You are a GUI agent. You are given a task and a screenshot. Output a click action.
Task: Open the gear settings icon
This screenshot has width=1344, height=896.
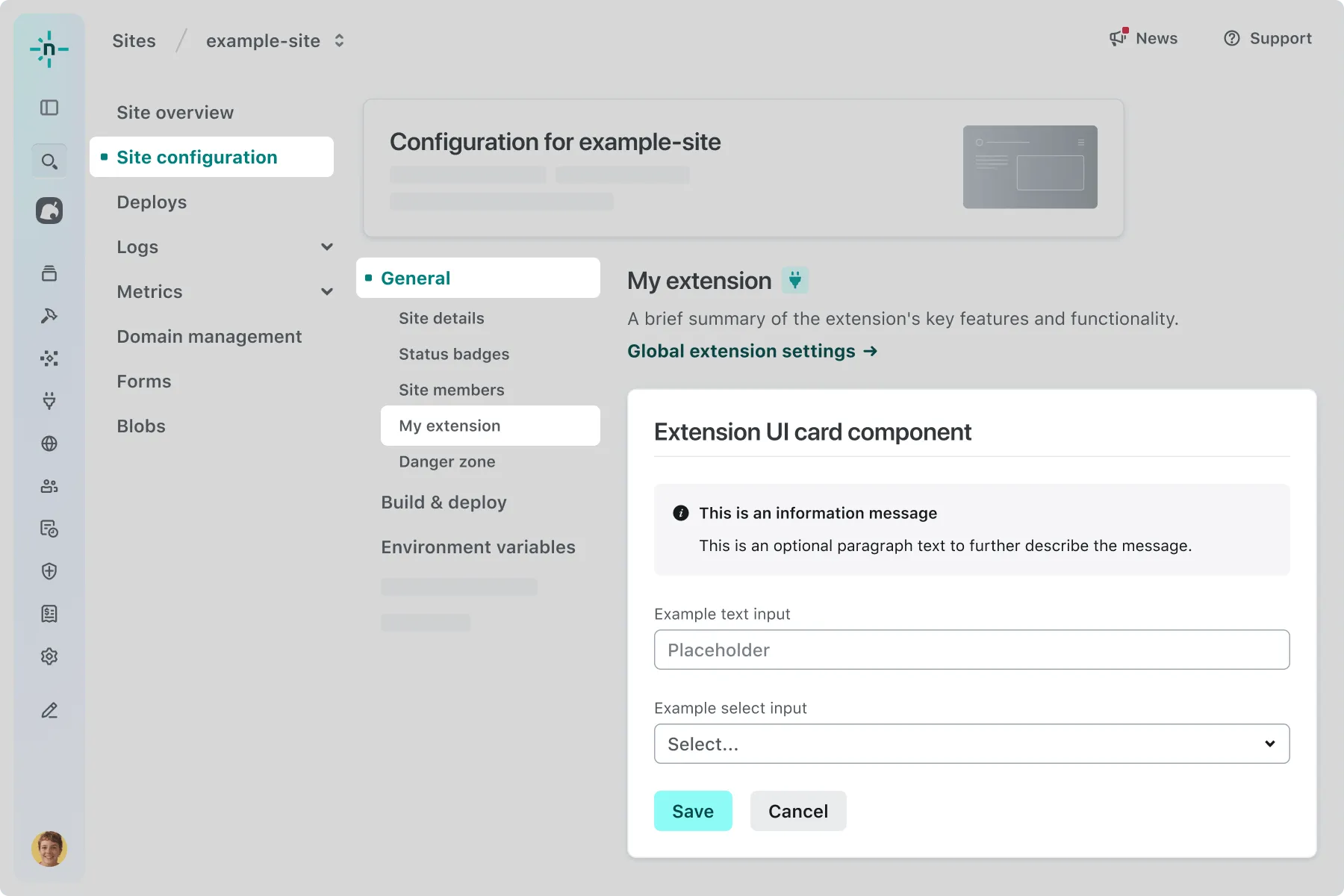49,656
